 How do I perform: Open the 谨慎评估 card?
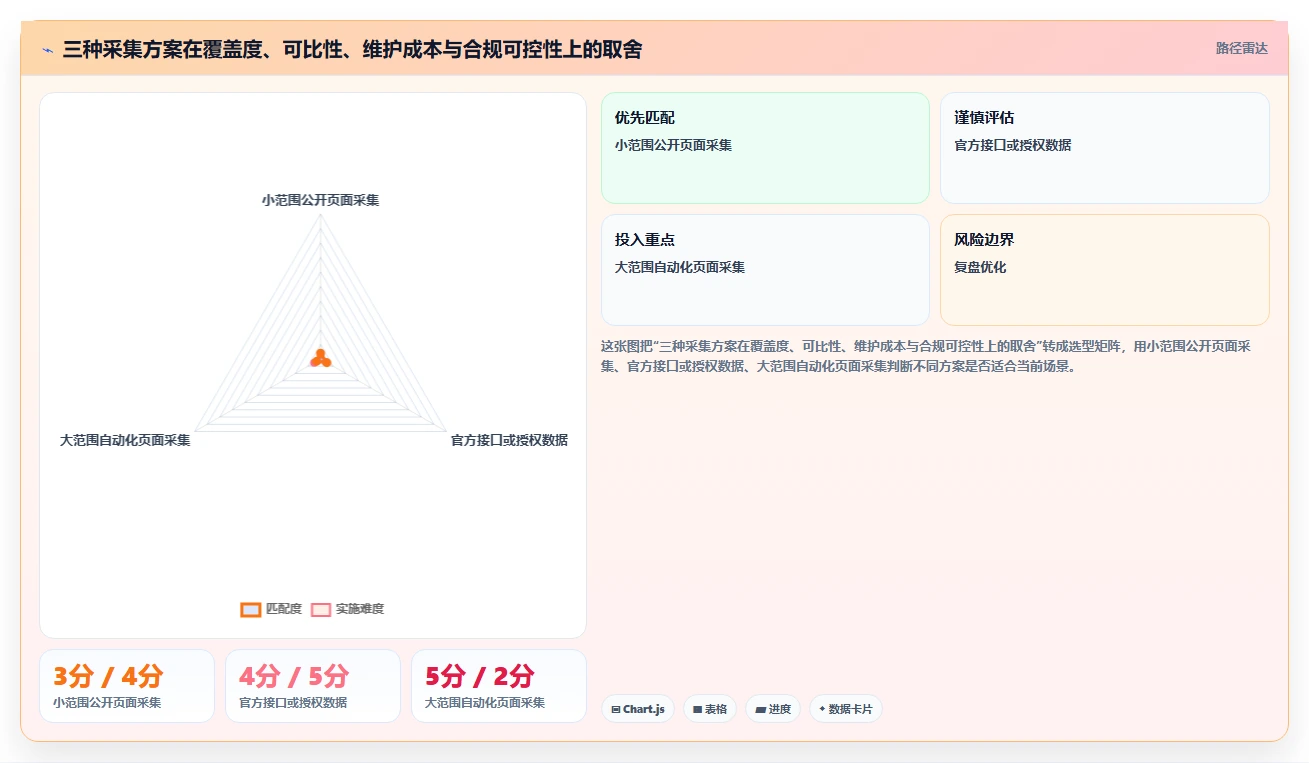1105,148
